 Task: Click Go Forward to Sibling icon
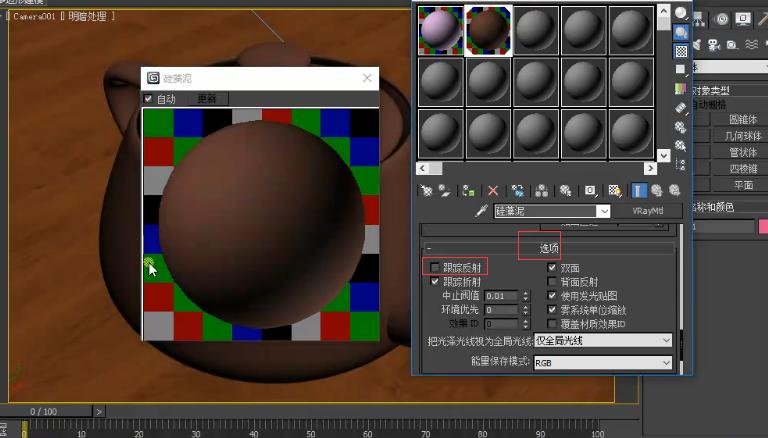coord(674,191)
